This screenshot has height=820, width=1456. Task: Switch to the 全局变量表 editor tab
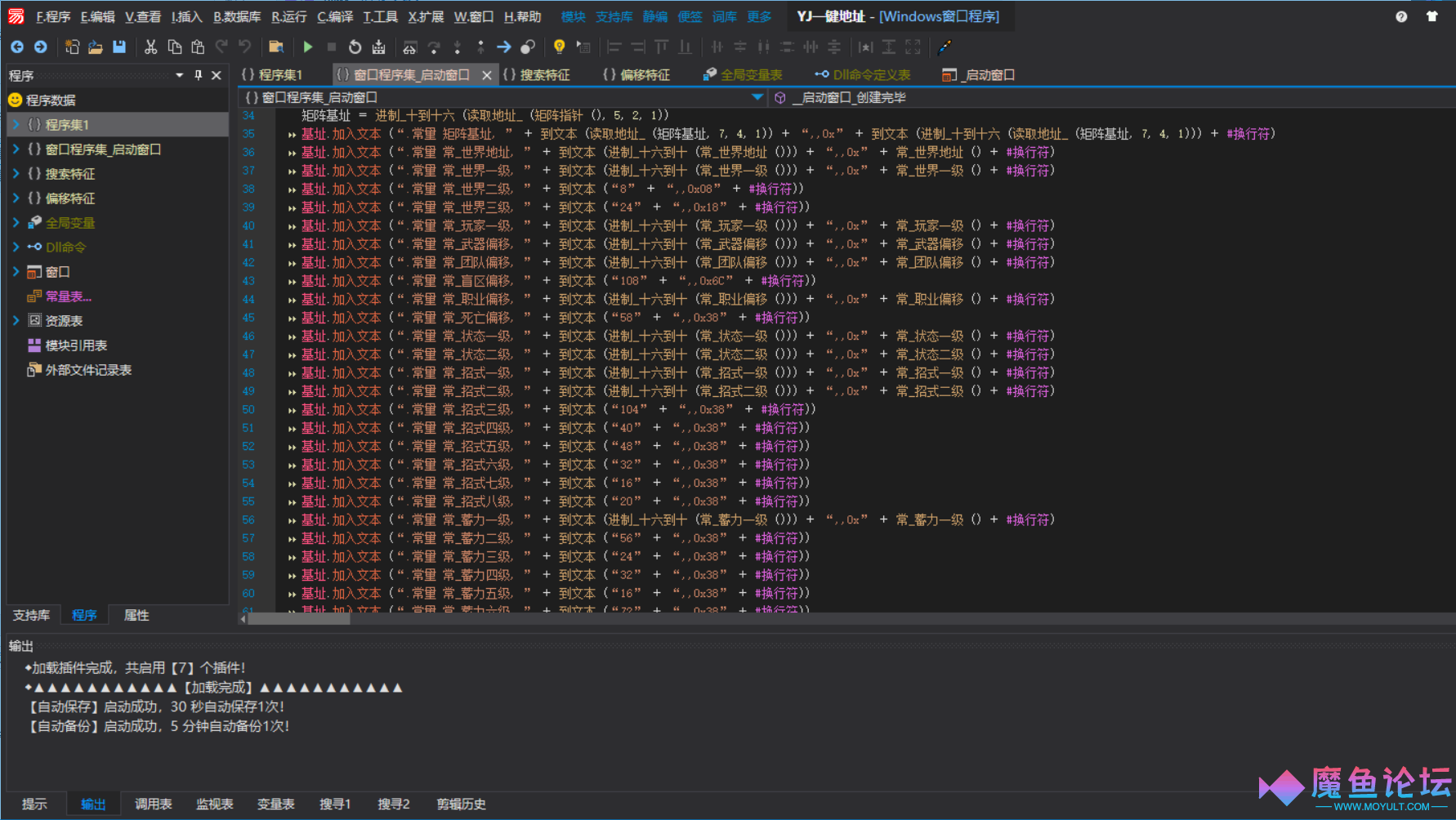point(742,75)
